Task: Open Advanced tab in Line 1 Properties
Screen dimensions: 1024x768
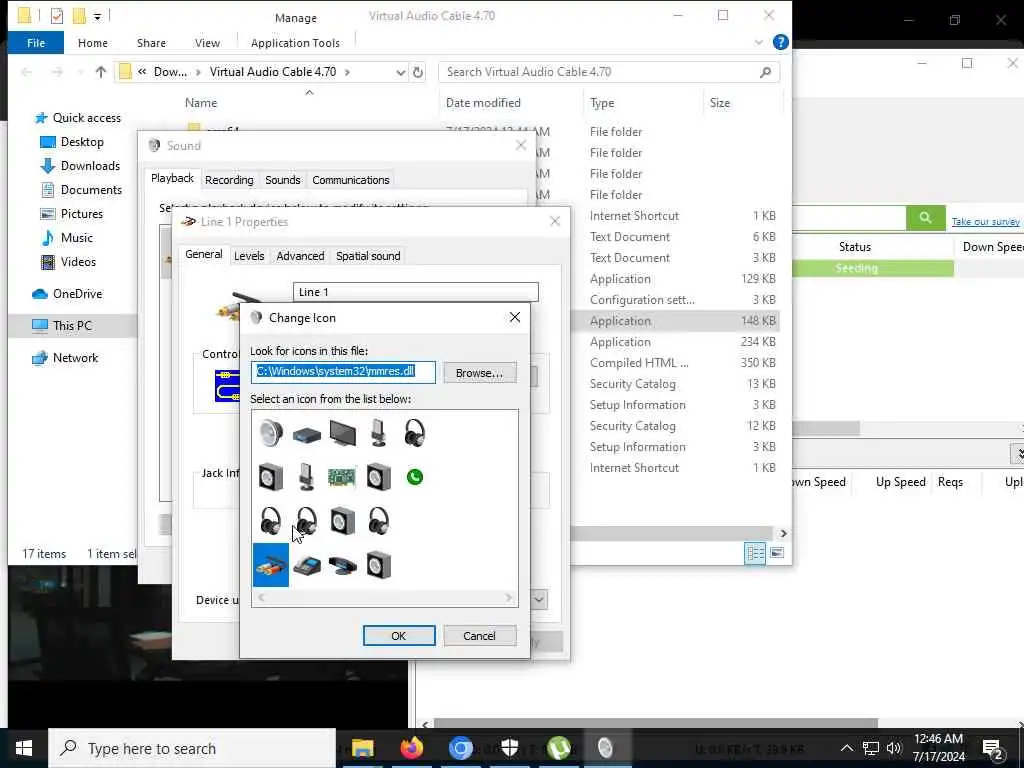Action: tap(300, 256)
